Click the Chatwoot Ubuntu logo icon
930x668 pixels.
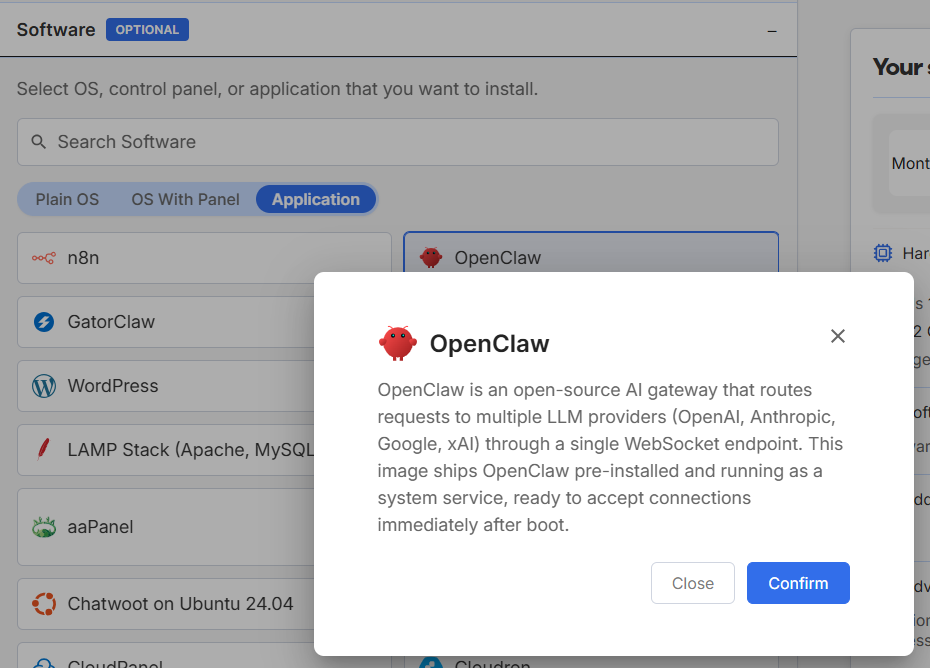tap(44, 604)
